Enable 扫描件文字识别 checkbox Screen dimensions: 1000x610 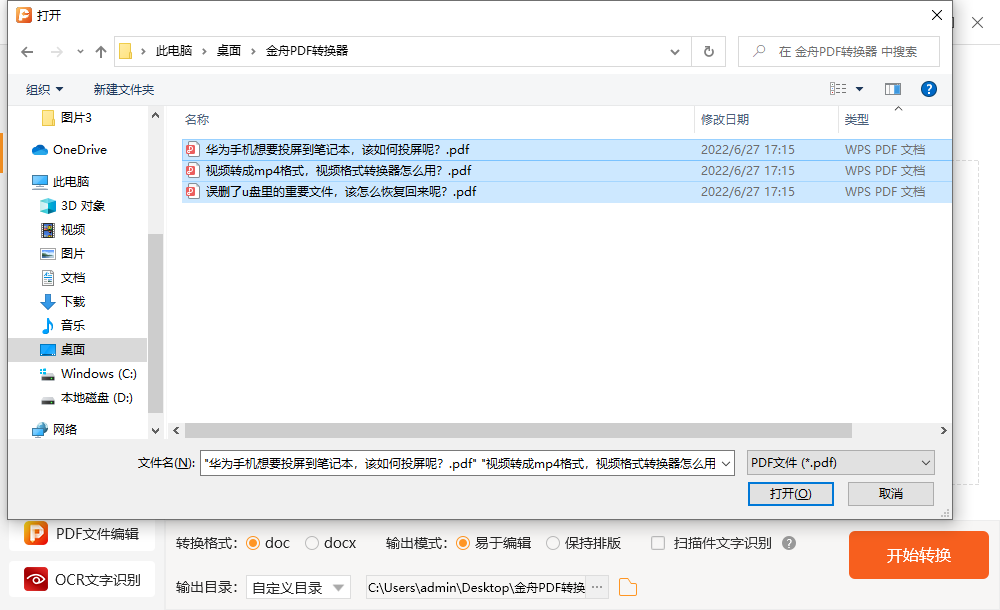[658, 543]
